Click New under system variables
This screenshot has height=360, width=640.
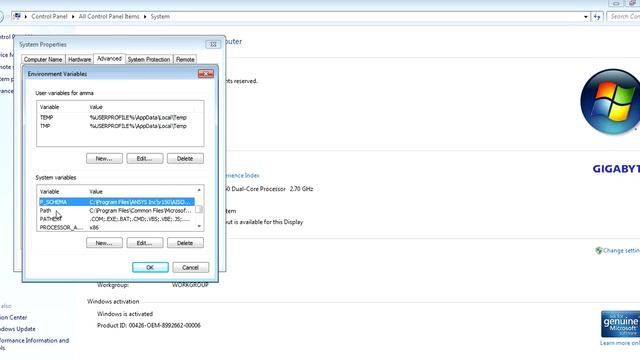tap(104, 243)
